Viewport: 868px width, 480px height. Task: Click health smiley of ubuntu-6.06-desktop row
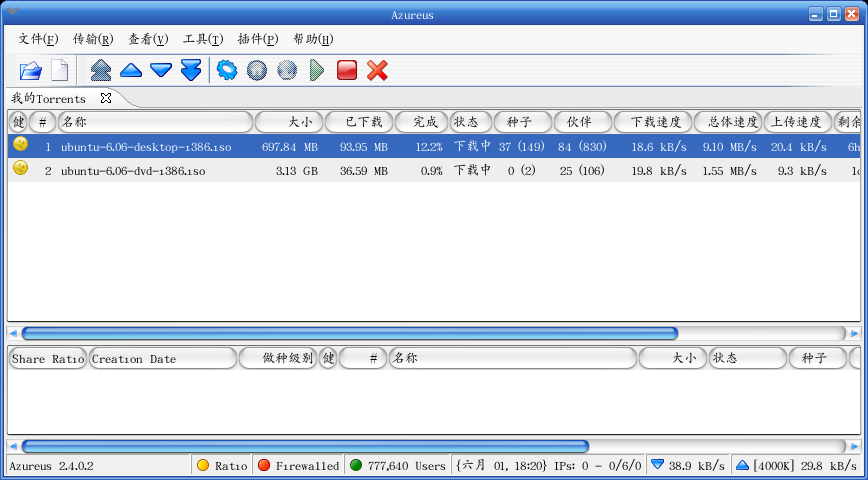point(20,144)
